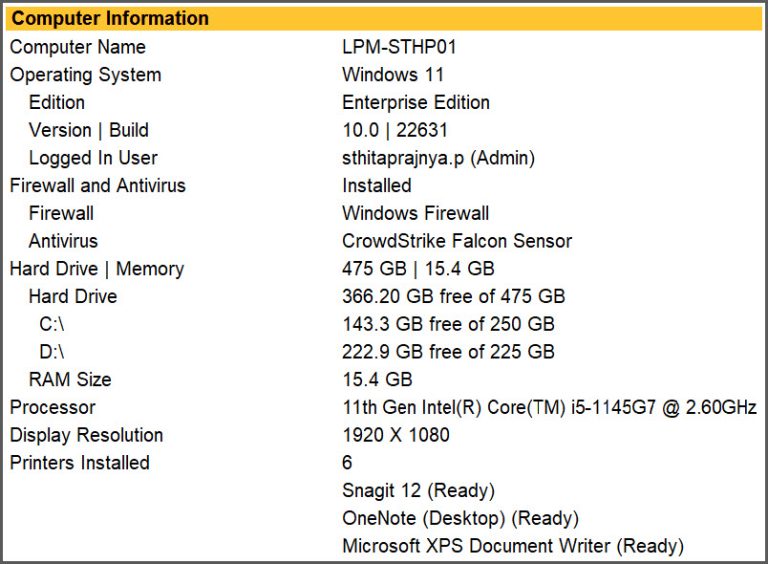
Task: Click the Firewall and Antivirus label
Action: (x=97, y=185)
